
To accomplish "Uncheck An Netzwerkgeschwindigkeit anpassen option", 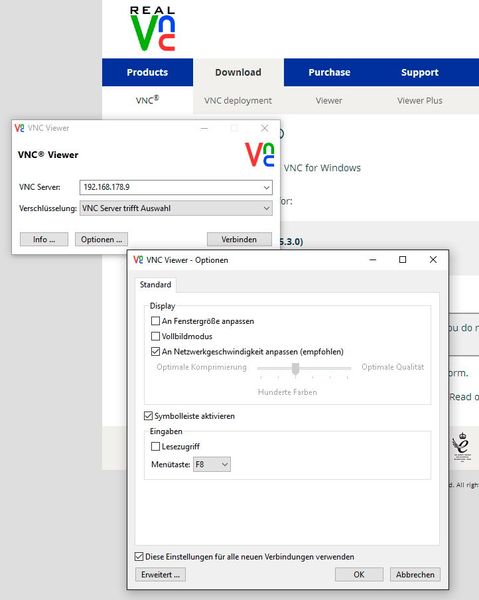I will click(155, 351).
